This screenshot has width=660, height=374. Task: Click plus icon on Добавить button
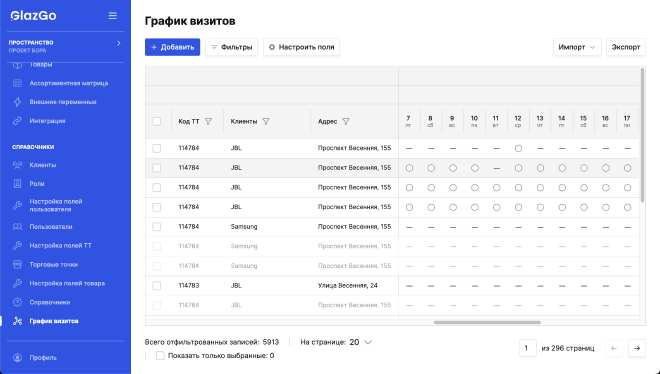click(154, 47)
